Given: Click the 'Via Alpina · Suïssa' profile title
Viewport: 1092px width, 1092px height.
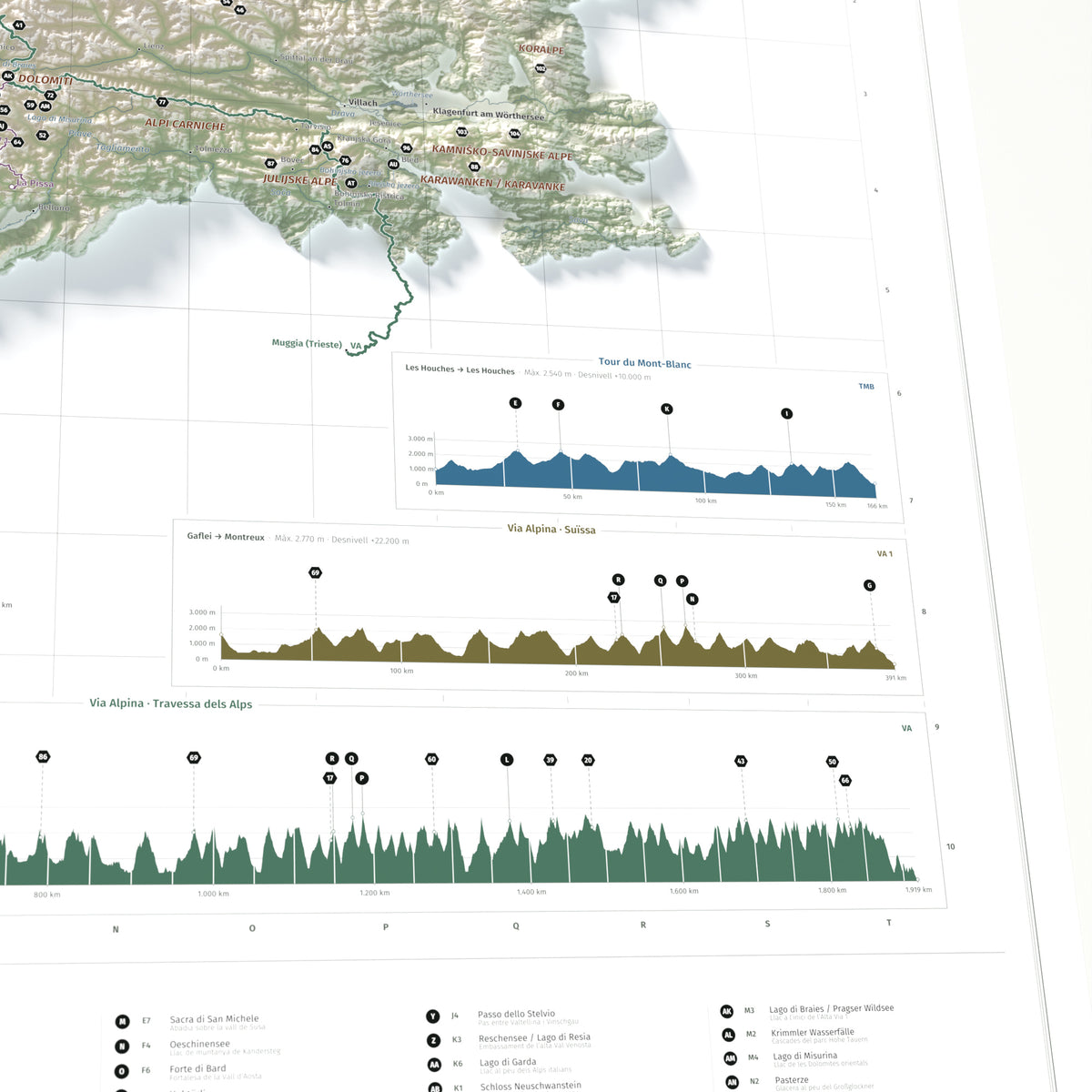Looking at the screenshot, I should (551, 529).
